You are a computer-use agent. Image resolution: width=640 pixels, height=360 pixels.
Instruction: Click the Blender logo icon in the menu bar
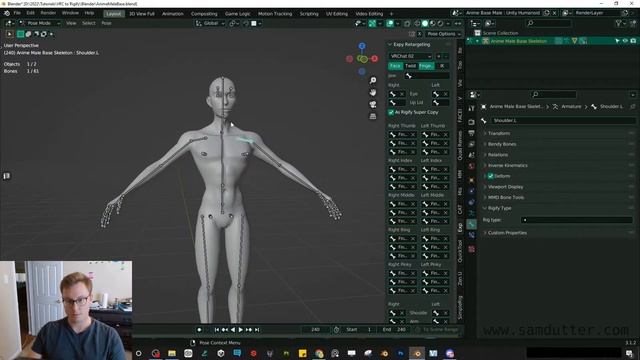[7, 13]
